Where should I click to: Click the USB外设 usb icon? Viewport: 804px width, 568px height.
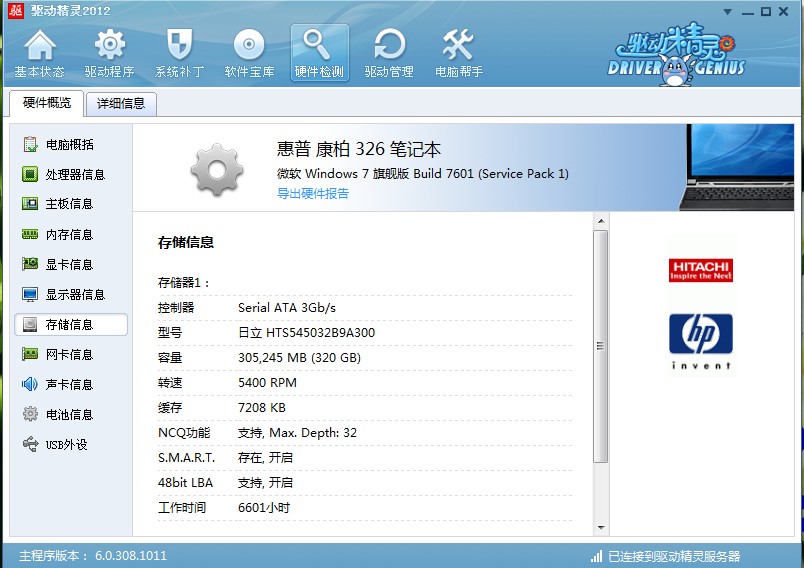[x=30, y=444]
